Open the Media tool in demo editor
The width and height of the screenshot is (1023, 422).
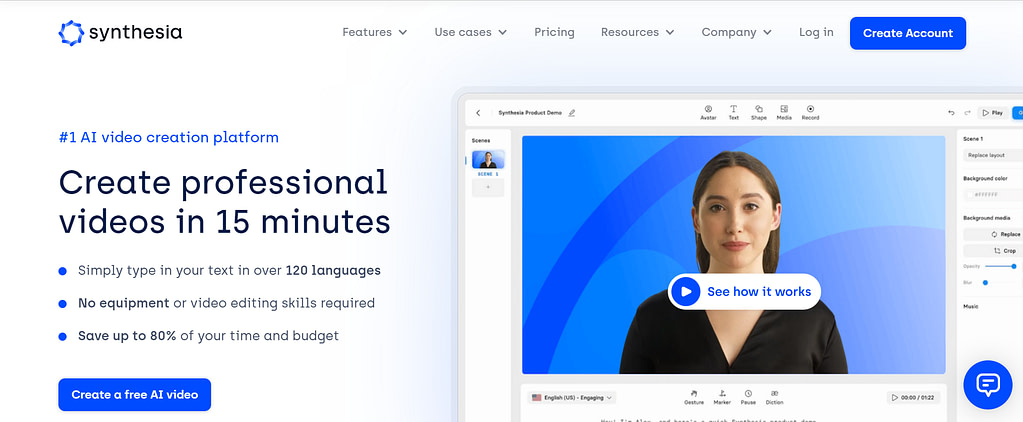click(784, 112)
